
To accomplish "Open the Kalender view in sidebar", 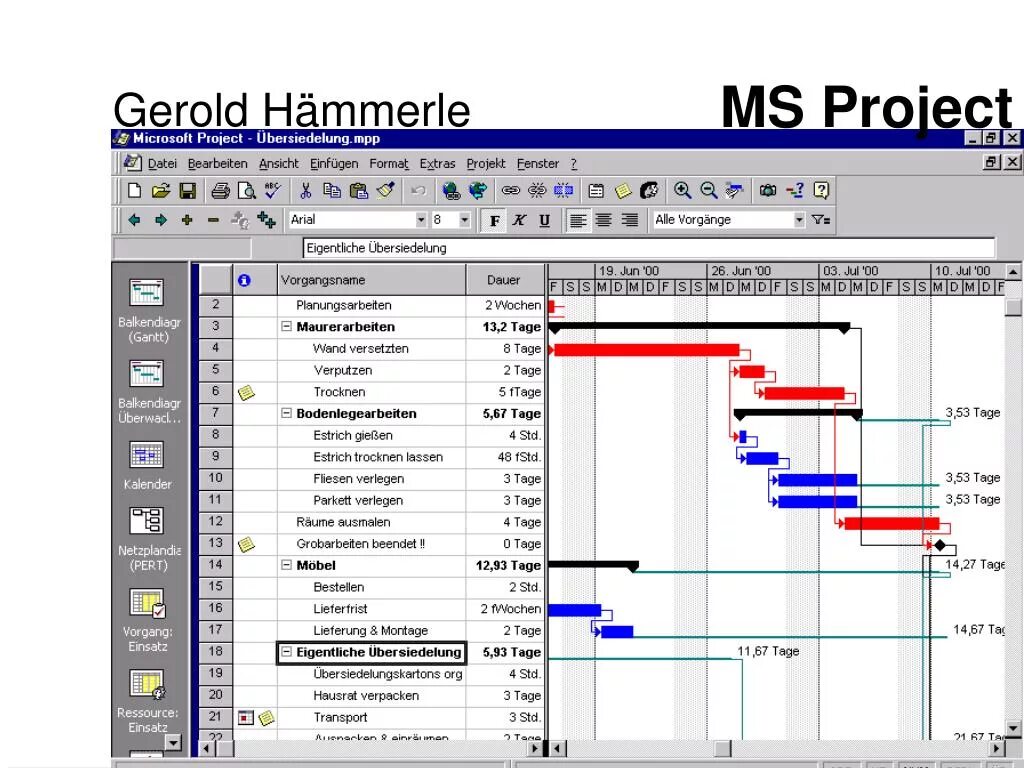I will tap(147, 466).
